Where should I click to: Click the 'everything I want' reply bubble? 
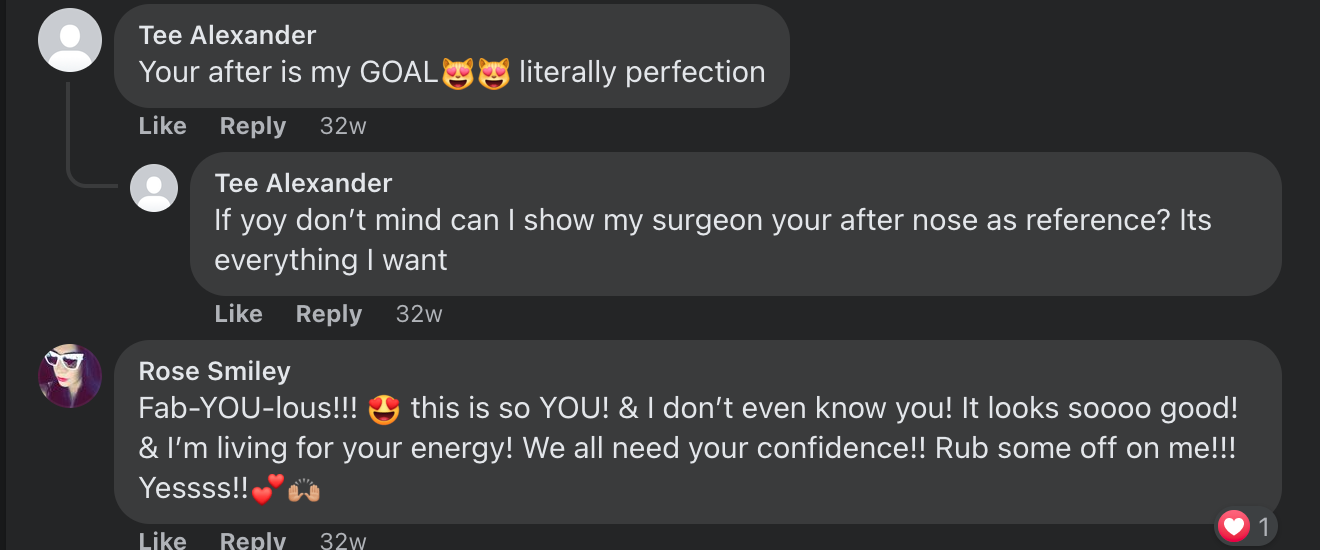click(736, 224)
